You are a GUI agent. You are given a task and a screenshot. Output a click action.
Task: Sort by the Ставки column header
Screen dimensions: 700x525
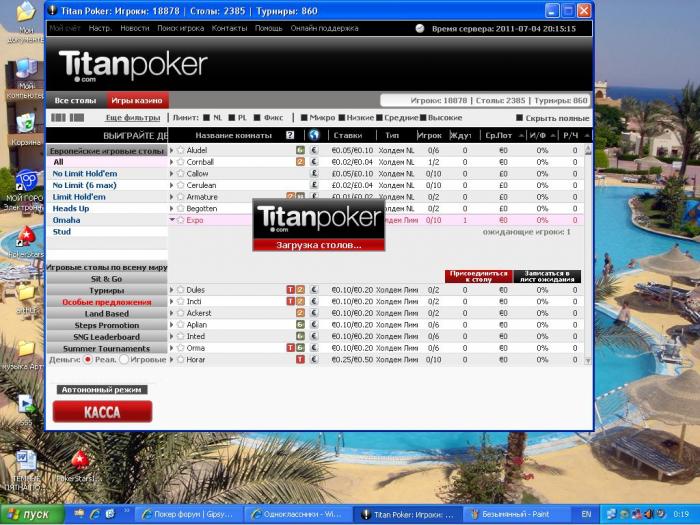348,135
